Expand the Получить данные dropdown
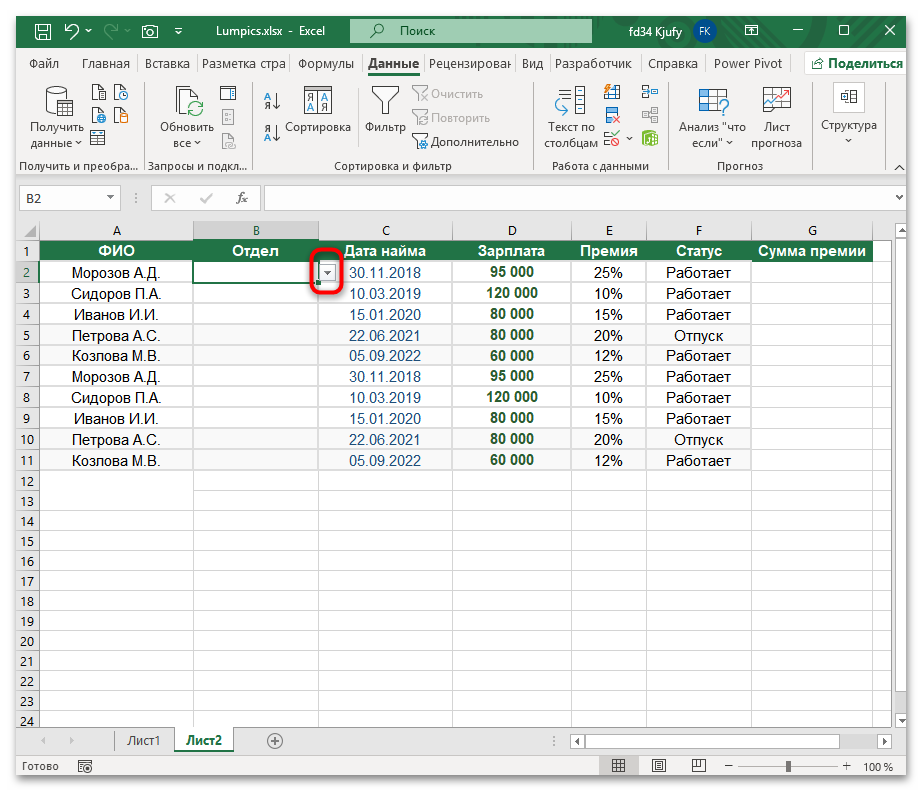This screenshot has height=791, width=922. 57,142
